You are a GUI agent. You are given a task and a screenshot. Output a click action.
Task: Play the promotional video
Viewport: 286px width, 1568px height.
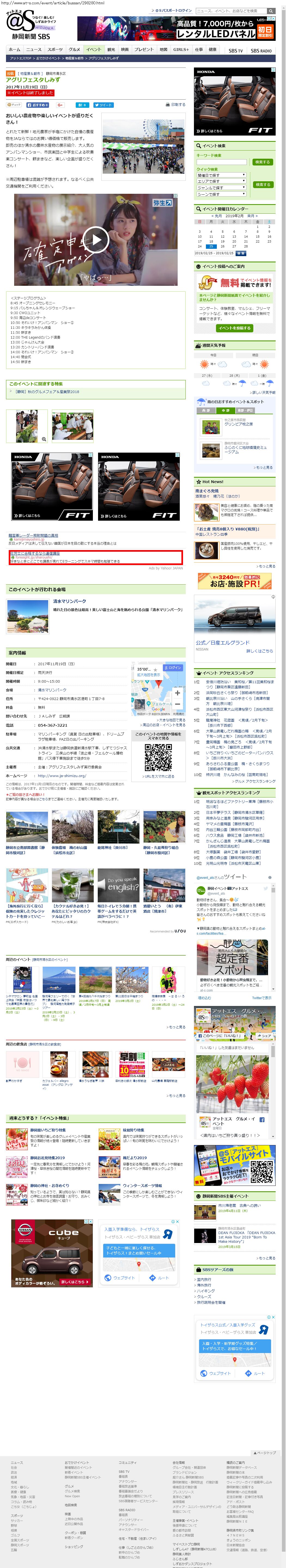pyautogui.click(x=96, y=239)
